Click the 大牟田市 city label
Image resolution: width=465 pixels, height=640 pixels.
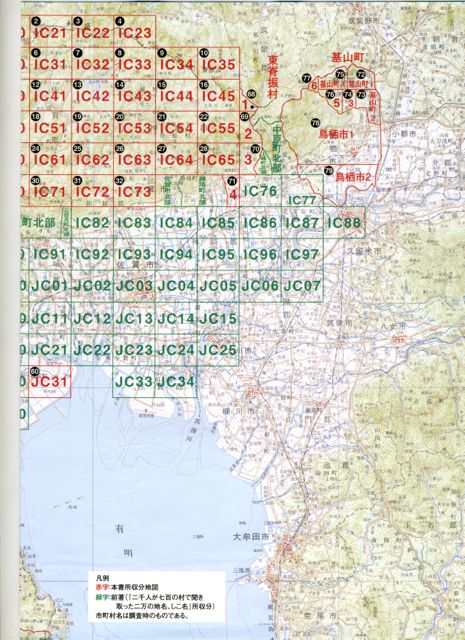251,537
